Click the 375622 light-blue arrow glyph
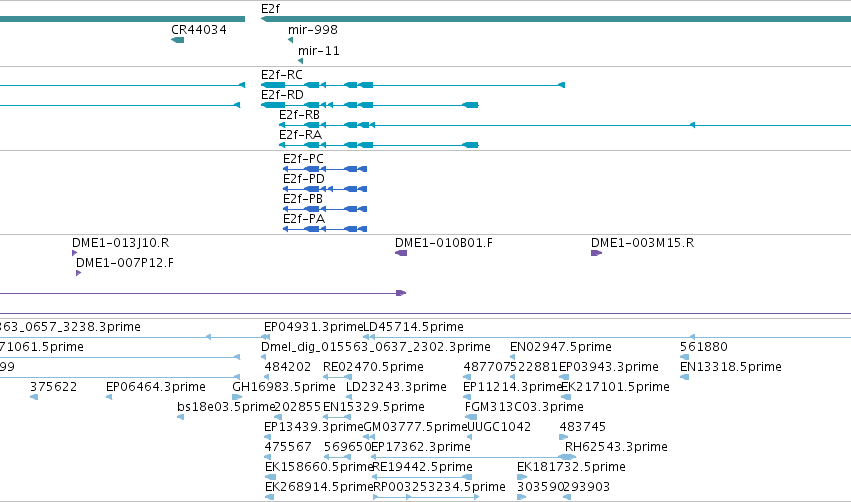851x502 pixels. [34, 397]
